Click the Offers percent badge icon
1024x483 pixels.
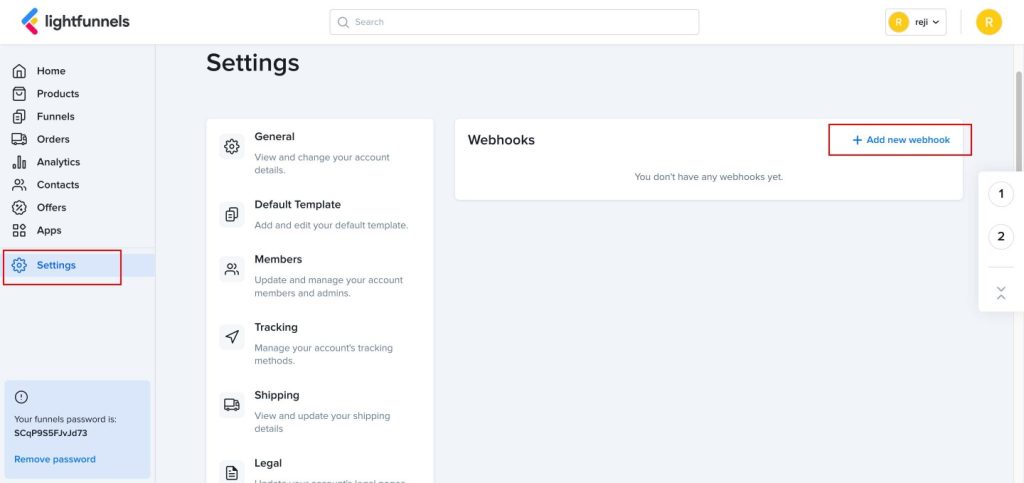point(20,208)
